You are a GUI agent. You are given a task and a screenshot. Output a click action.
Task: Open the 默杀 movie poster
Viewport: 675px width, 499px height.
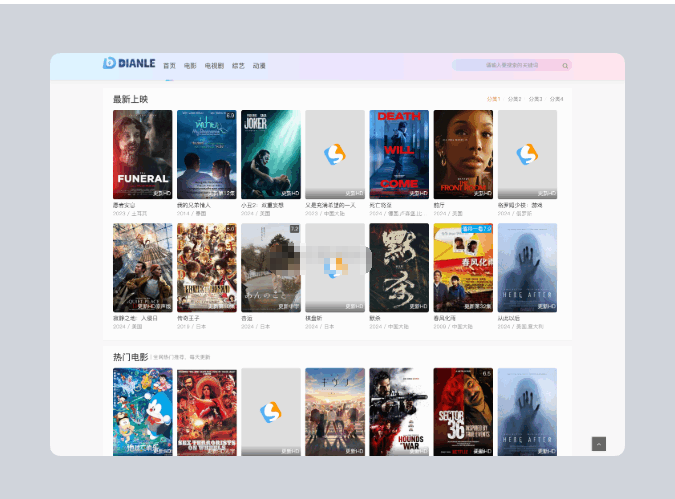(399, 268)
